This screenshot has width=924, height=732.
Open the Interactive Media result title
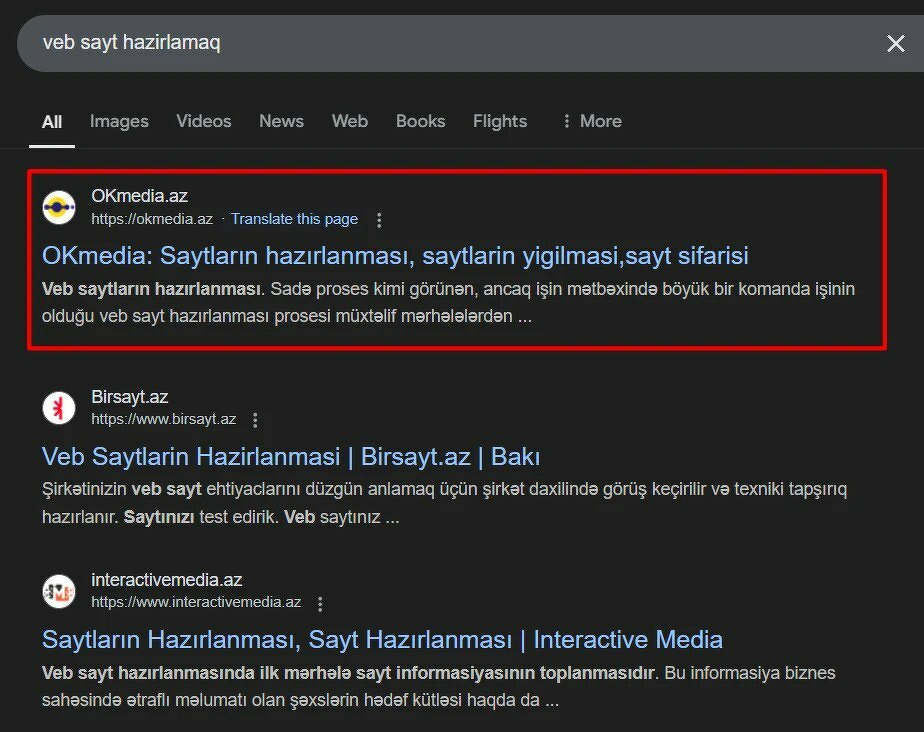pyautogui.click(x=382, y=639)
